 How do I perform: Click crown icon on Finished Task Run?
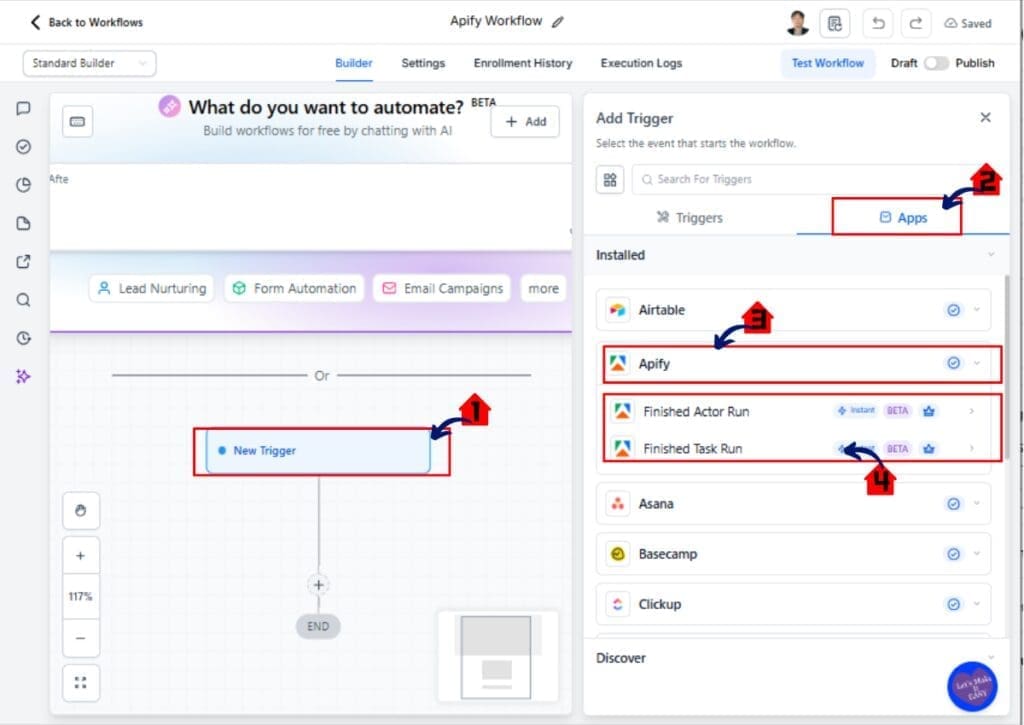929,449
